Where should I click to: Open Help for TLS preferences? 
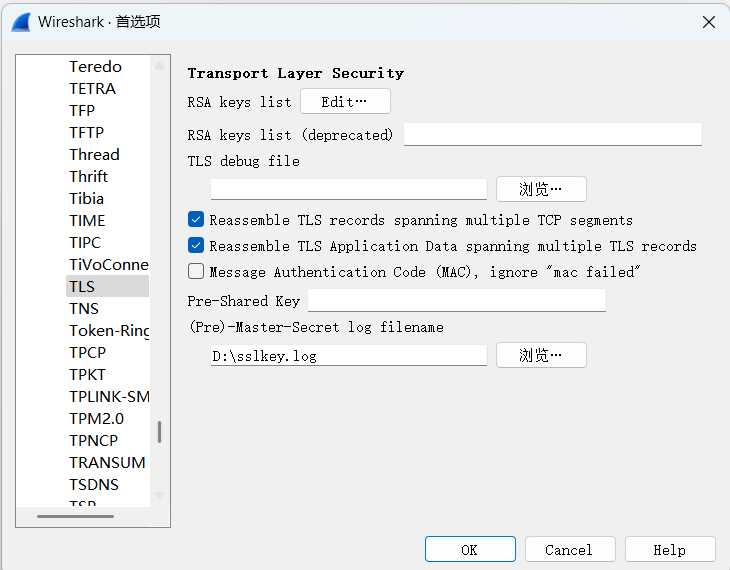pos(670,550)
